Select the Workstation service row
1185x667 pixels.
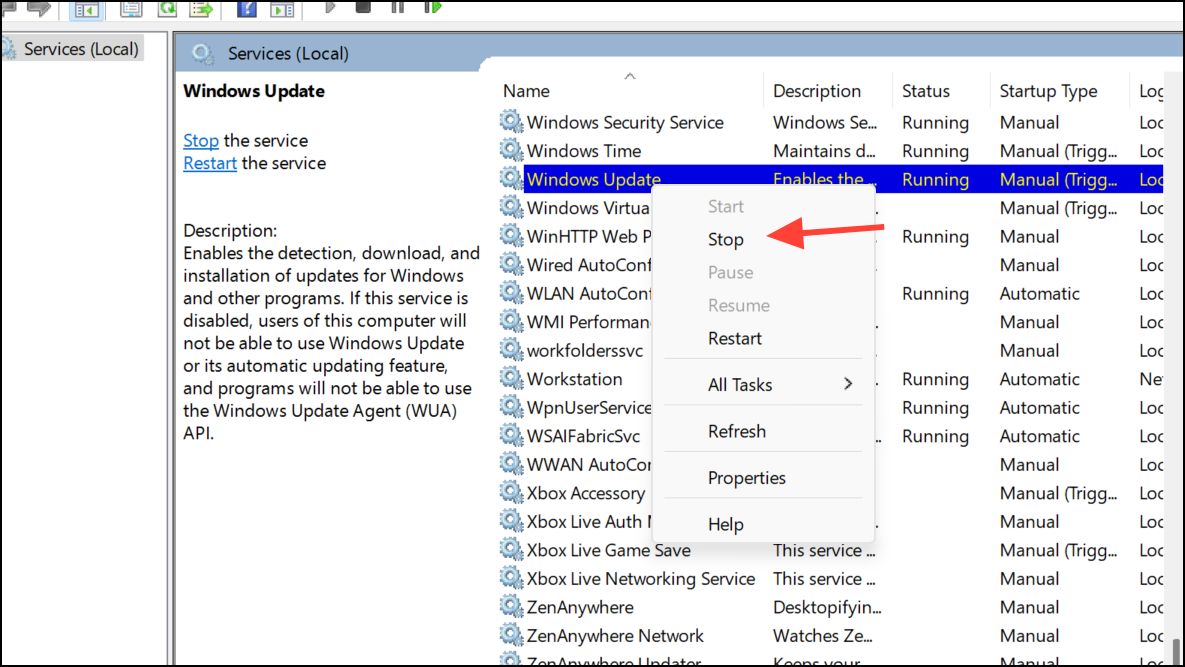coord(831,379)
